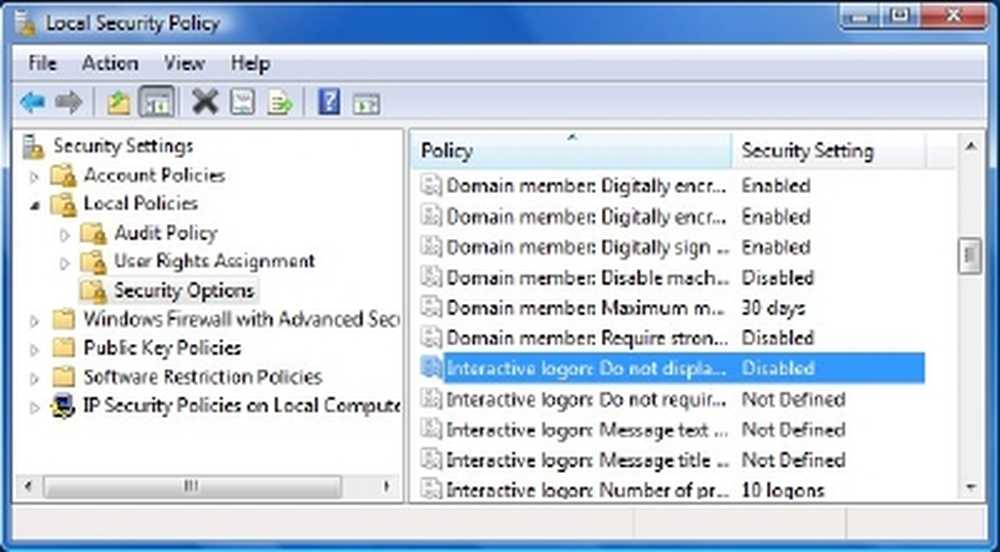The height and width of the screenshot is (552, 1000).
Task: Click the grey forward arrow
Action: tap(69, 103)
